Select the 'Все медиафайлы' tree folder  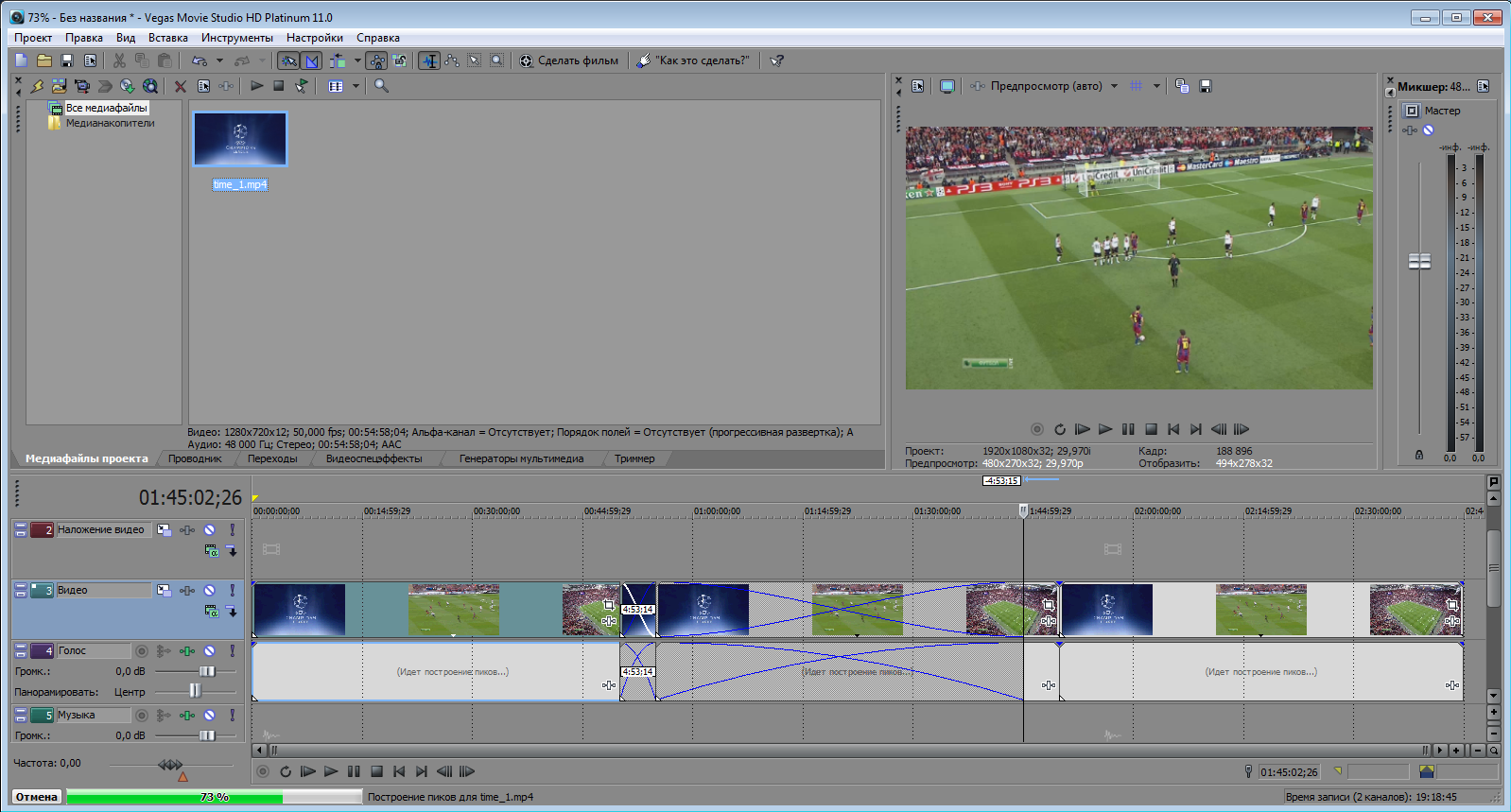106,108
